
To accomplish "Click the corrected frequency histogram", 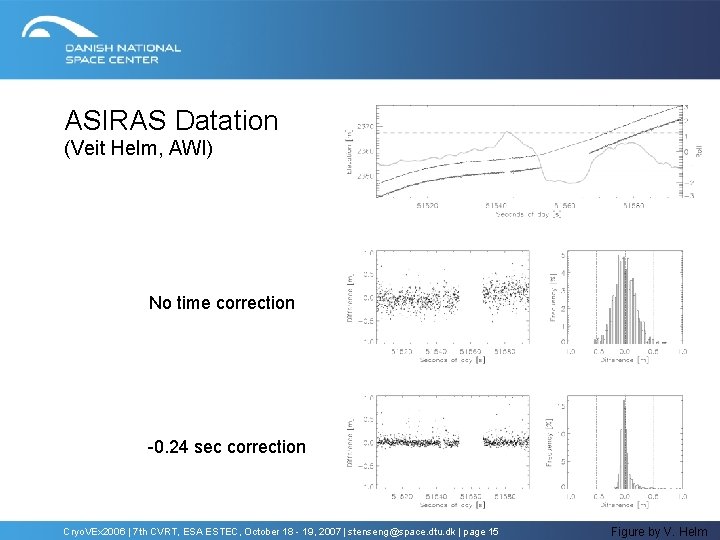I will 615,451.
